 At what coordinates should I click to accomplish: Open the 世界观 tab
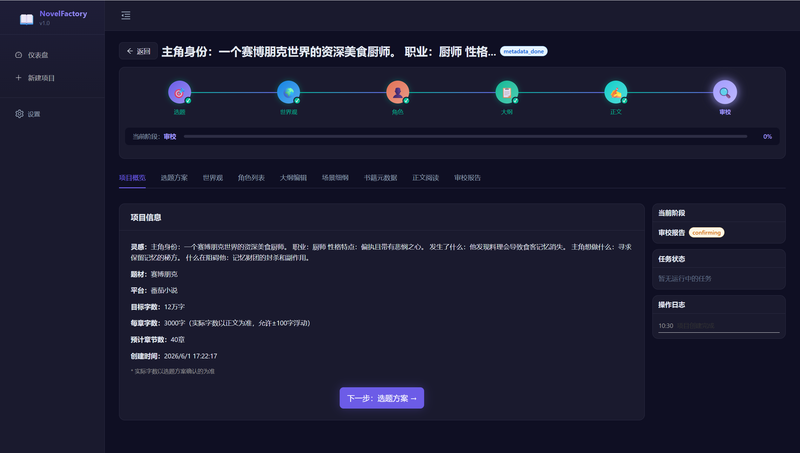click(213, 178)
